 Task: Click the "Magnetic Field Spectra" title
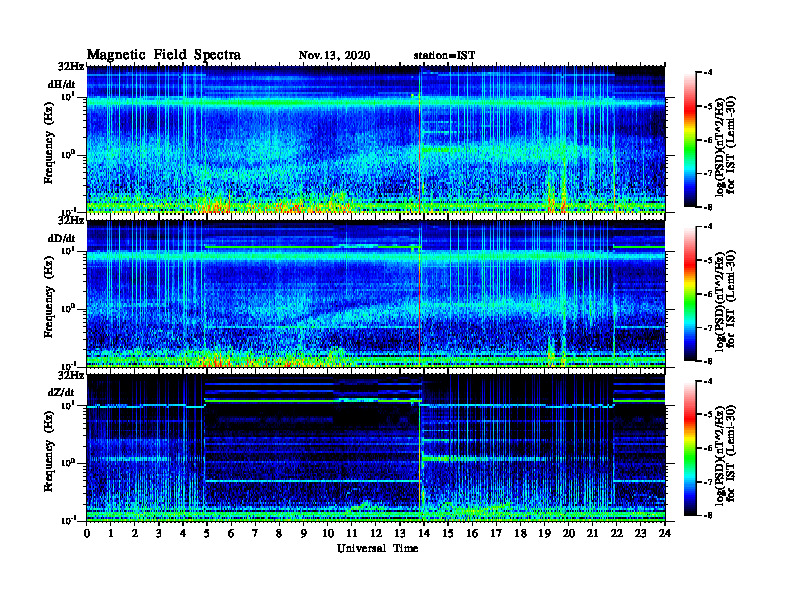pos(164,55)
